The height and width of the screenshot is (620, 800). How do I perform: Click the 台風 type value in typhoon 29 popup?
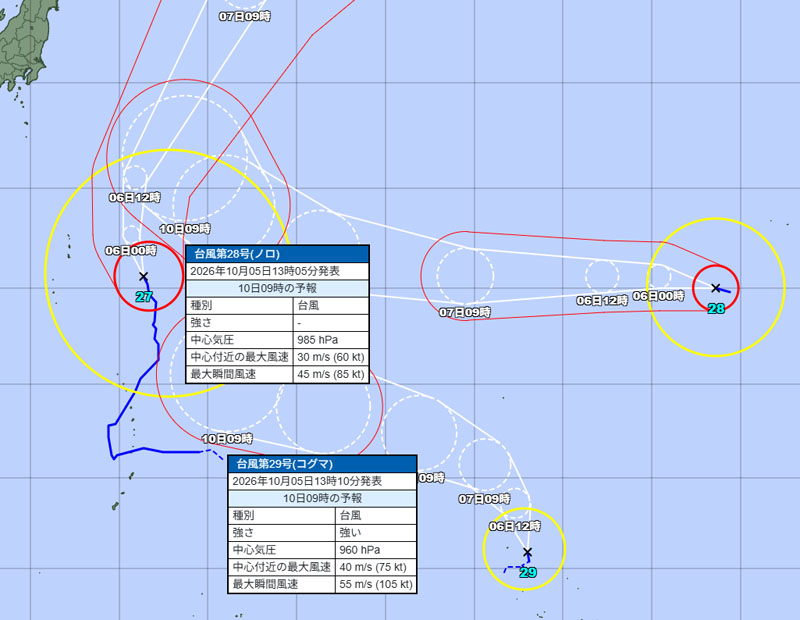[351, 515]
